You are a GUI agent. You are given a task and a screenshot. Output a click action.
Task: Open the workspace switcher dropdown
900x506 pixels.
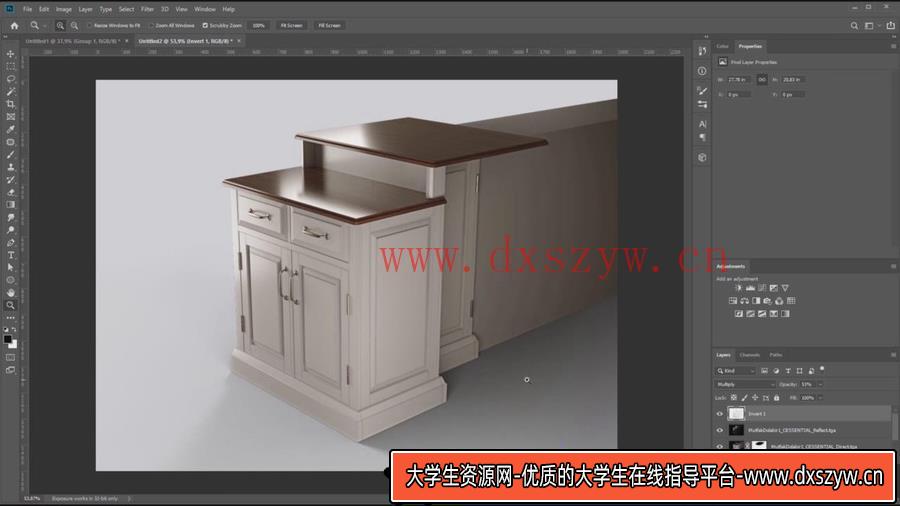pyautogui.click(x=871, y=26)
